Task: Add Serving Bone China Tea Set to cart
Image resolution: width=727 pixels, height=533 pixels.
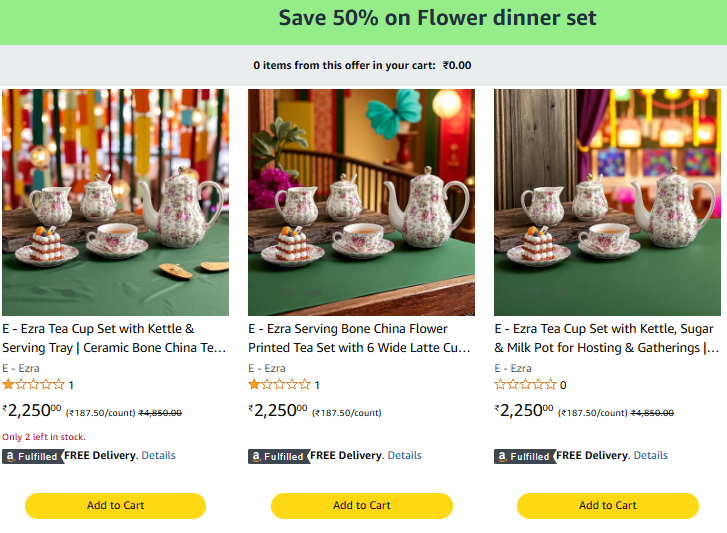Action: [x=361, y=506]
